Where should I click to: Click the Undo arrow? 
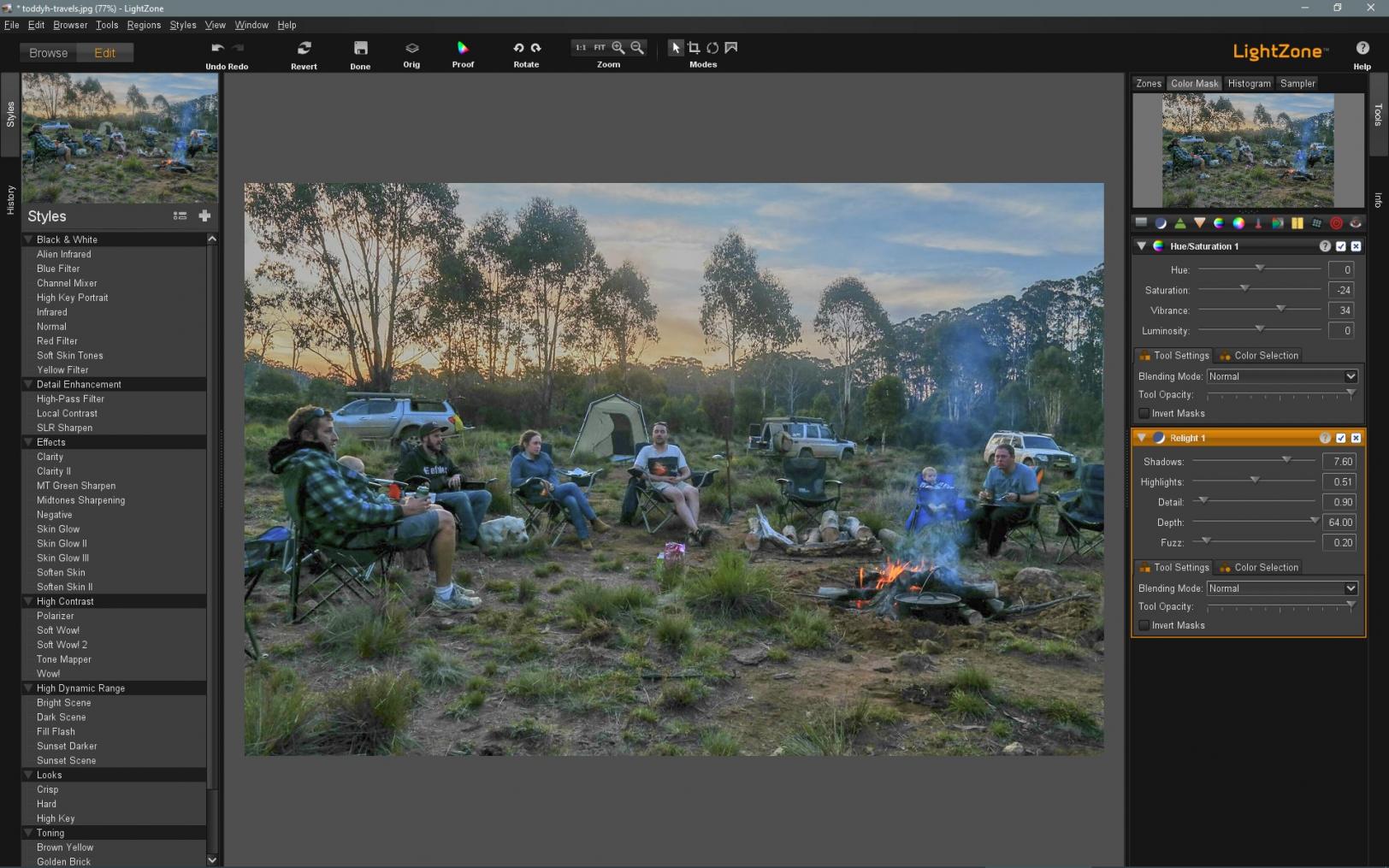click(217, 48)
